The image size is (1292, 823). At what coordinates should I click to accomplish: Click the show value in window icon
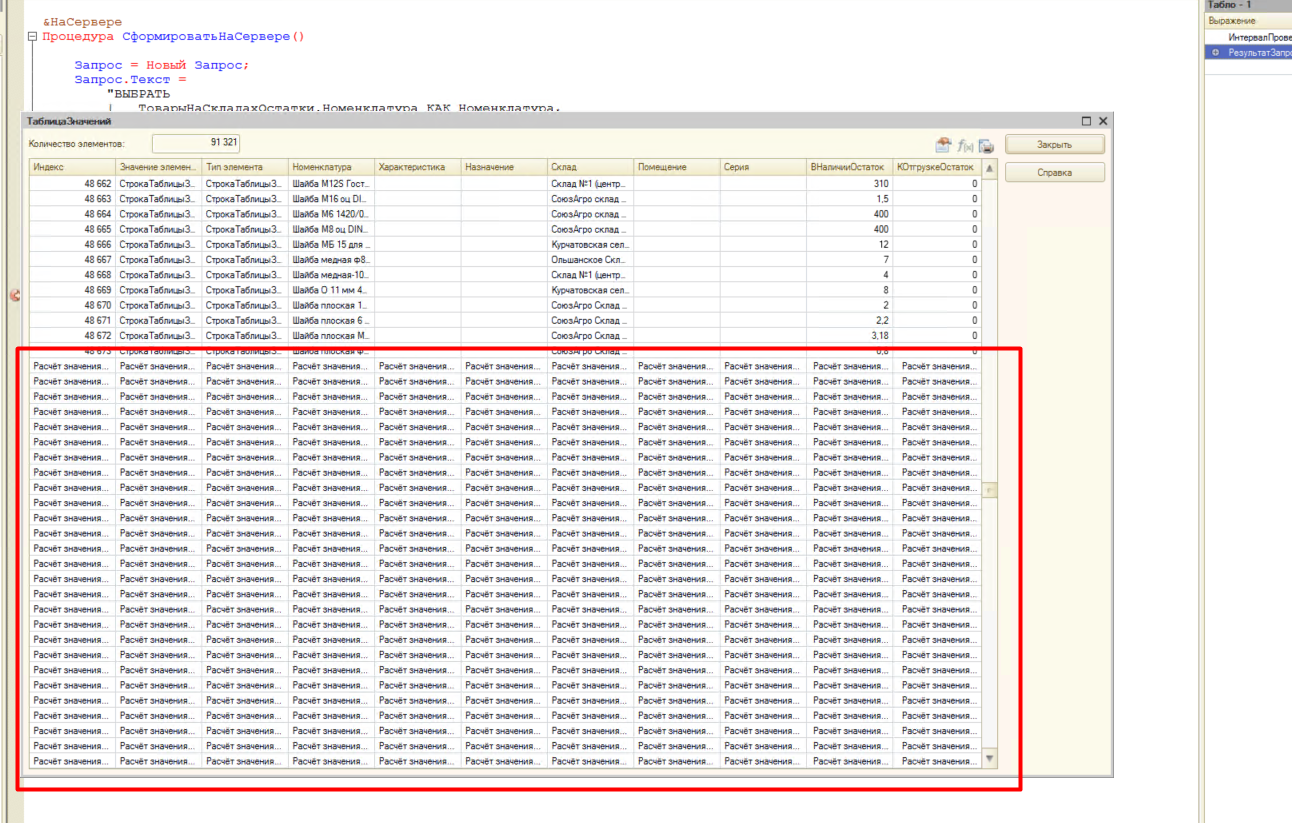(x=943, y=145)
